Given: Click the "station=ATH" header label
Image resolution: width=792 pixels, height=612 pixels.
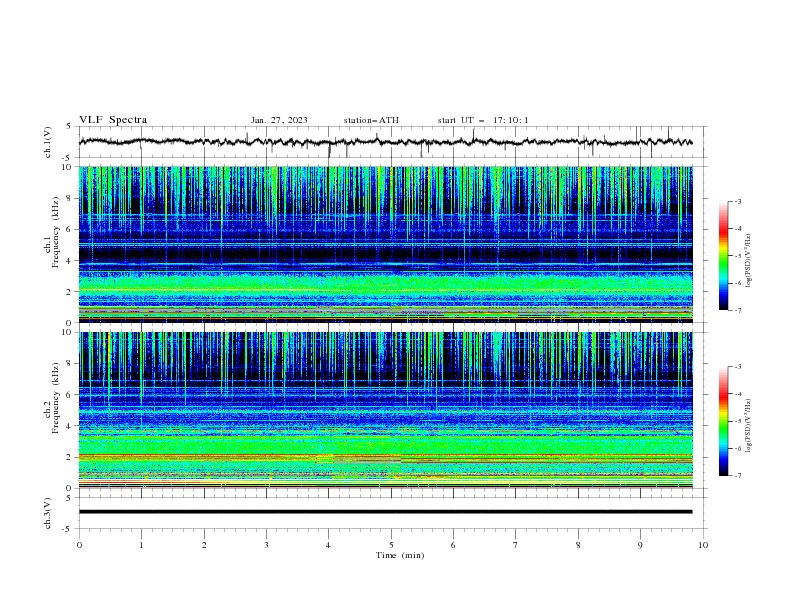Looking at the screenshot, I should coord(371,120).
